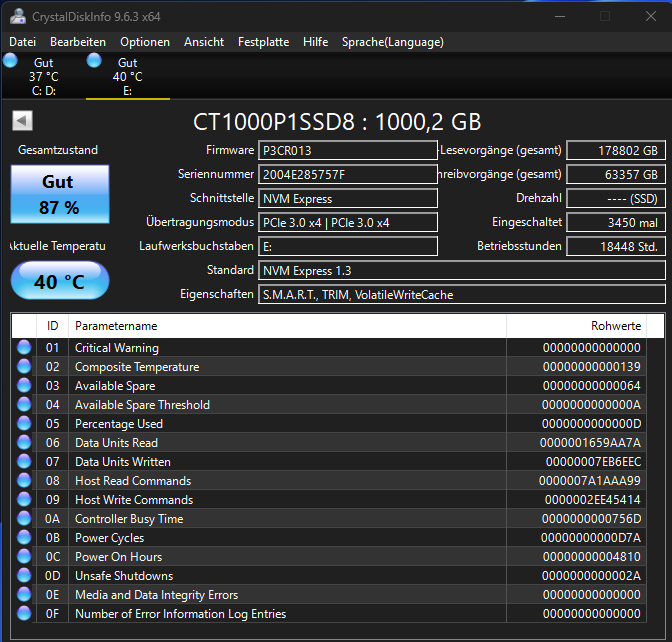Image resolution: width=672 pixels, height=642 pixels.
Task: Click the Übertragungsmodus field PCIe 3.0 x4
Action: (348, 222)
